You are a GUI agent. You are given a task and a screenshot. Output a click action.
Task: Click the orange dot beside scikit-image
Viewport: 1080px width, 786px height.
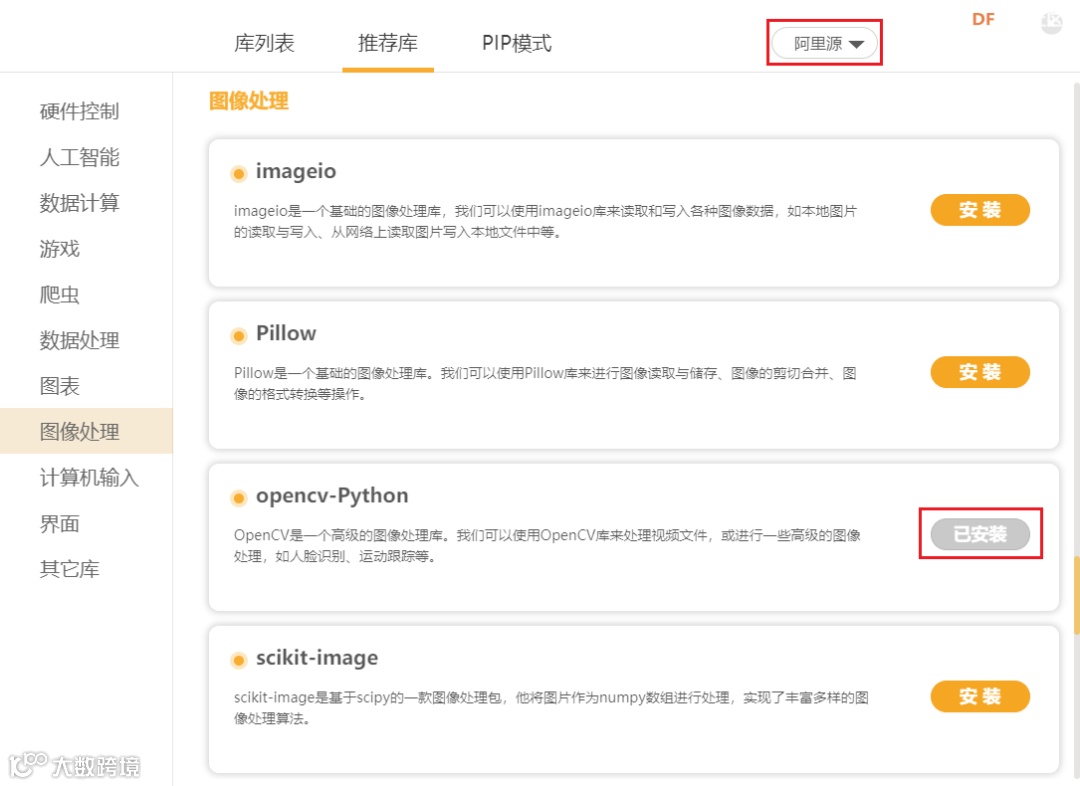click(238, 661)
